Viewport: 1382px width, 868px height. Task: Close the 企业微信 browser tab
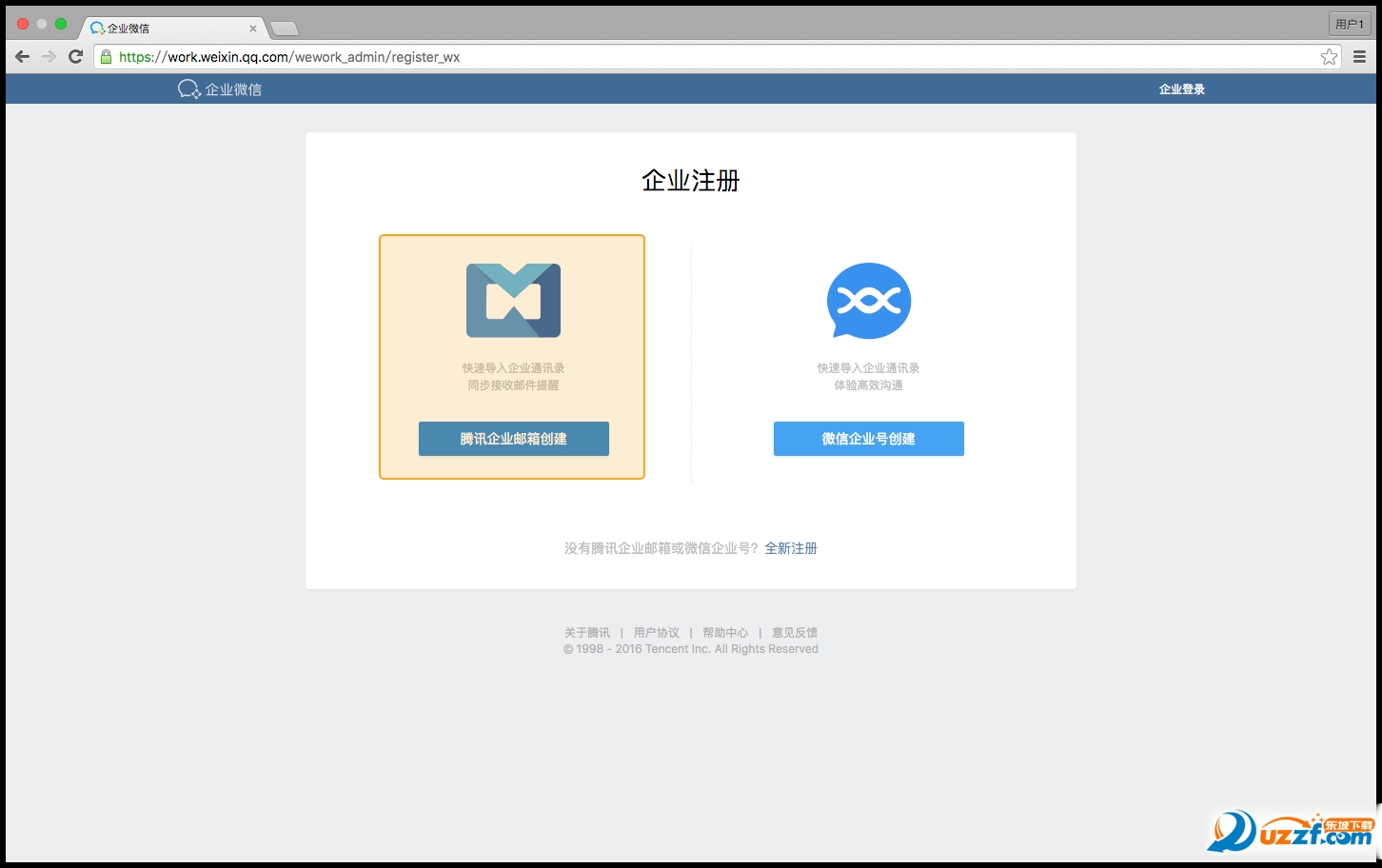coord(253,29)
